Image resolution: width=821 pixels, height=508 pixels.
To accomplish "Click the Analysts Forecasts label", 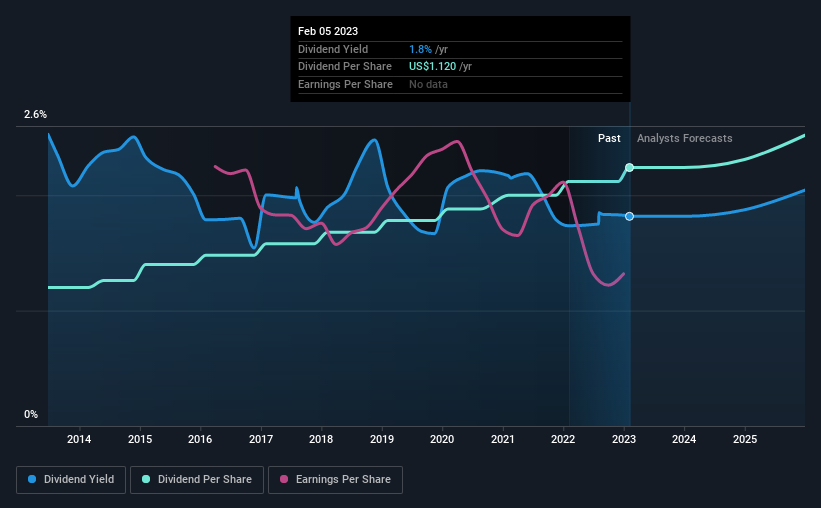I will point(684,138).
